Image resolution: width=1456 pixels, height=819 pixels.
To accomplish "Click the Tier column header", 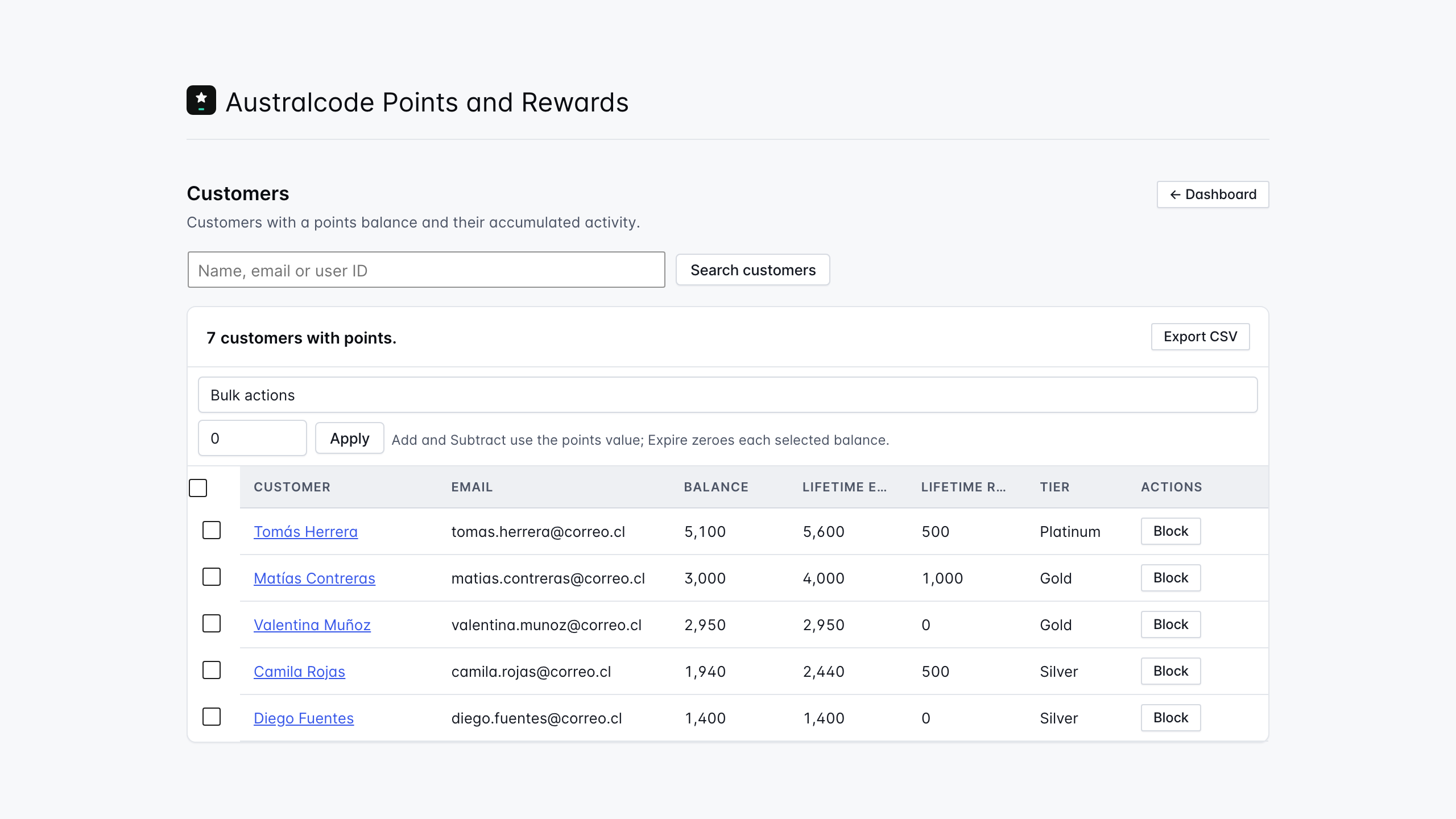I will [1054, 487].
